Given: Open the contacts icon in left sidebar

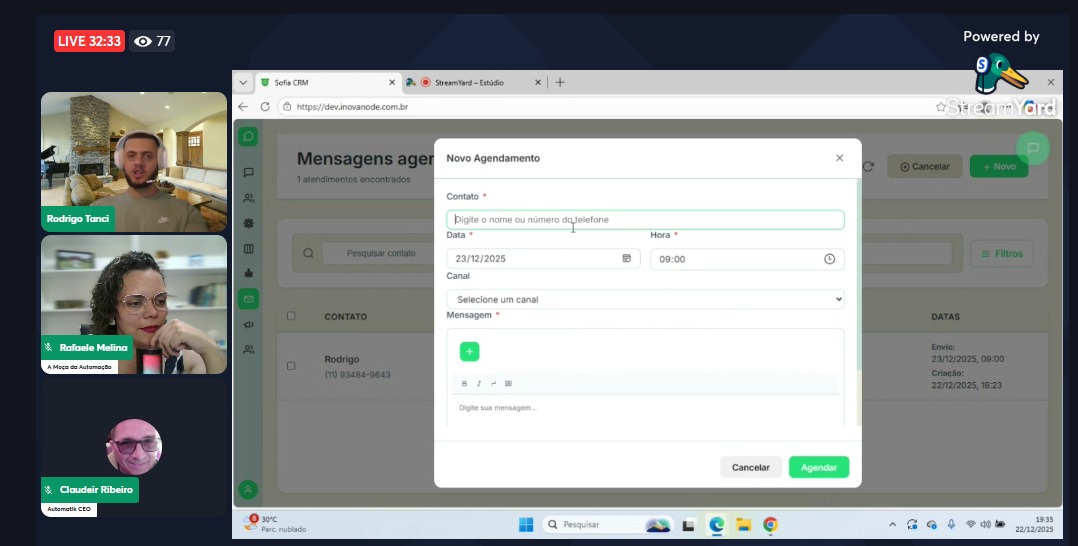Looking at the screenshot, I should click(249, 198).
